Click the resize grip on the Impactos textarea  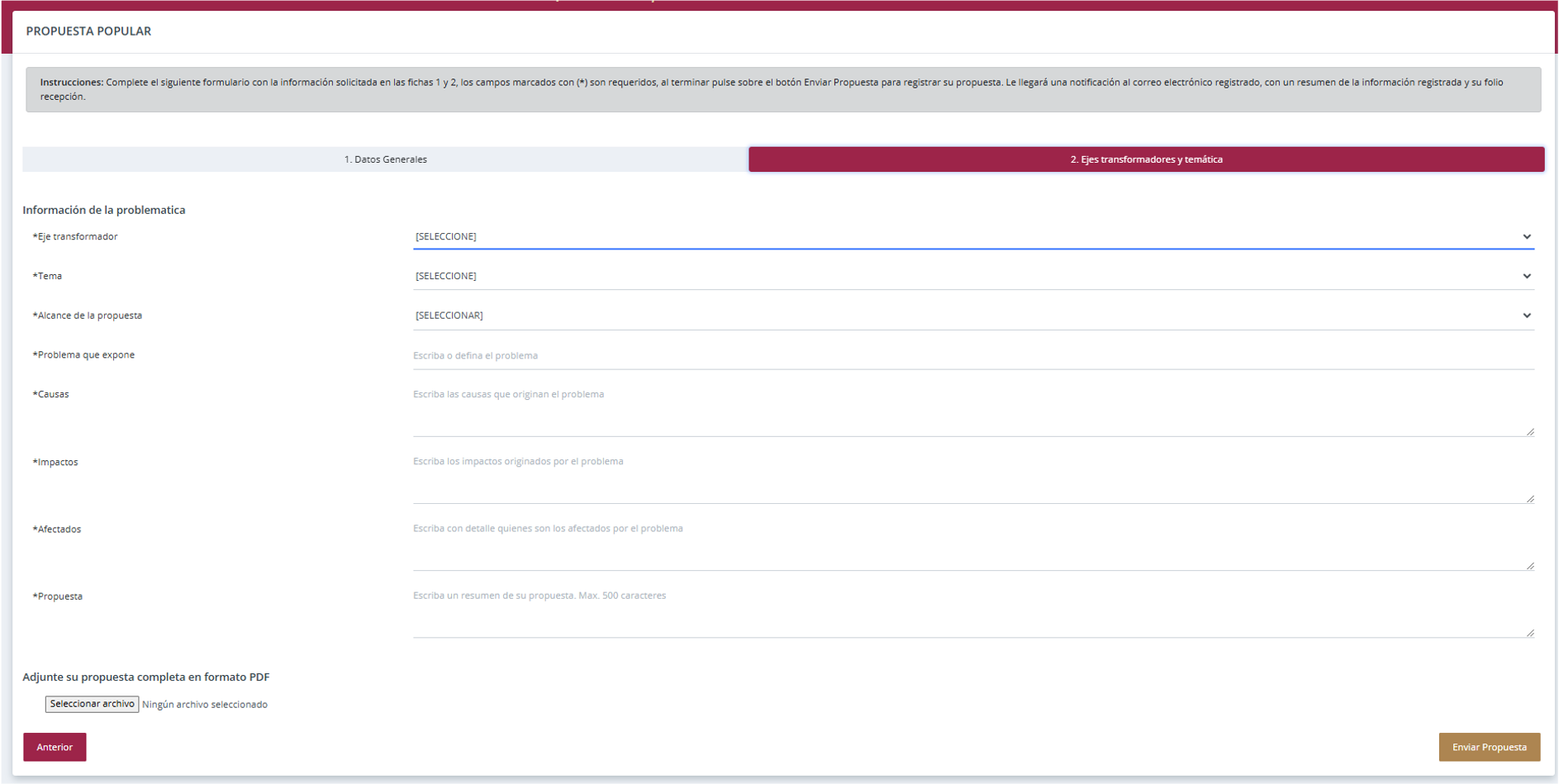click(1530, 498)
